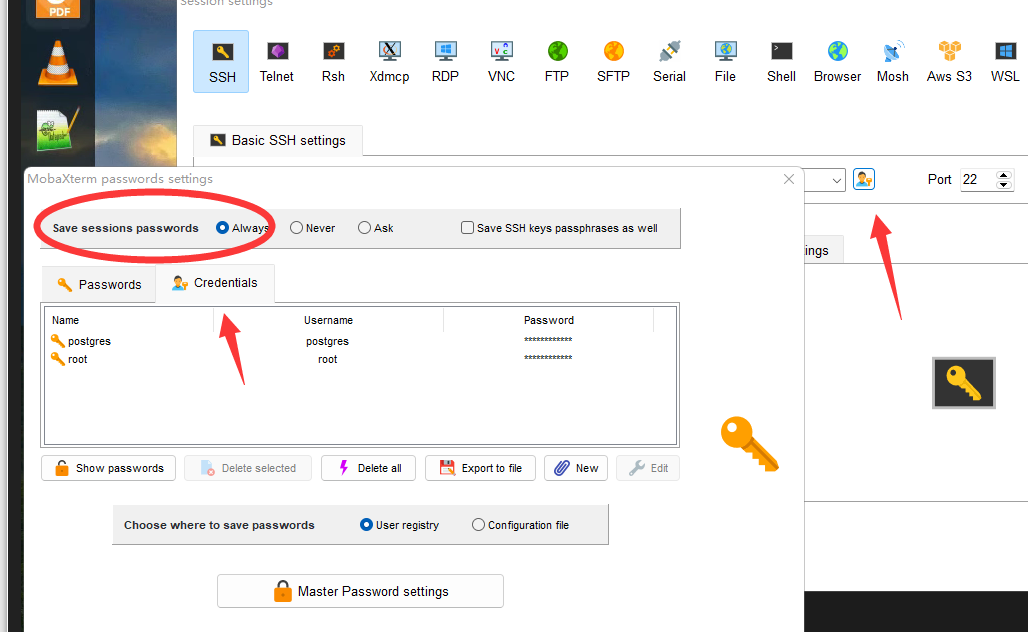Switch to the Credentials tab
Screen dimensions: 1028x632
coord(215,283)
